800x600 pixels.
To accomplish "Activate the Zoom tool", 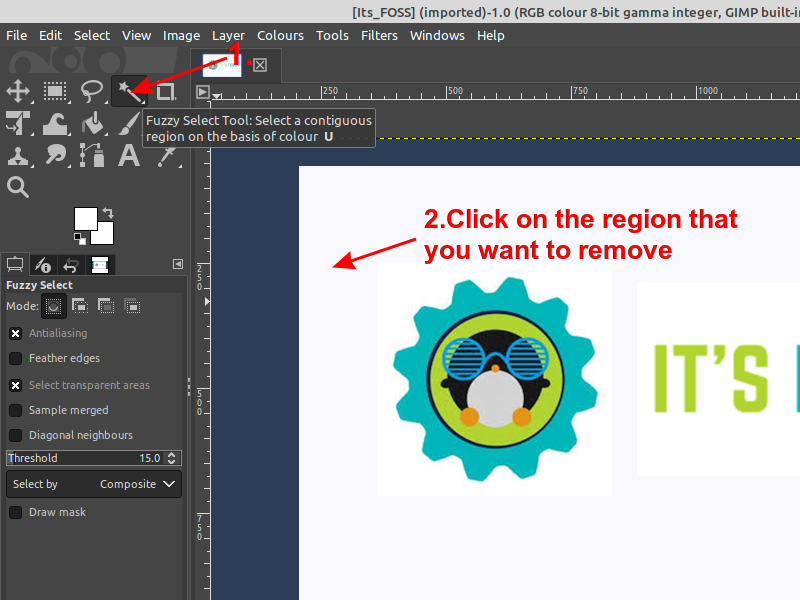I will [x=18, y=188].
